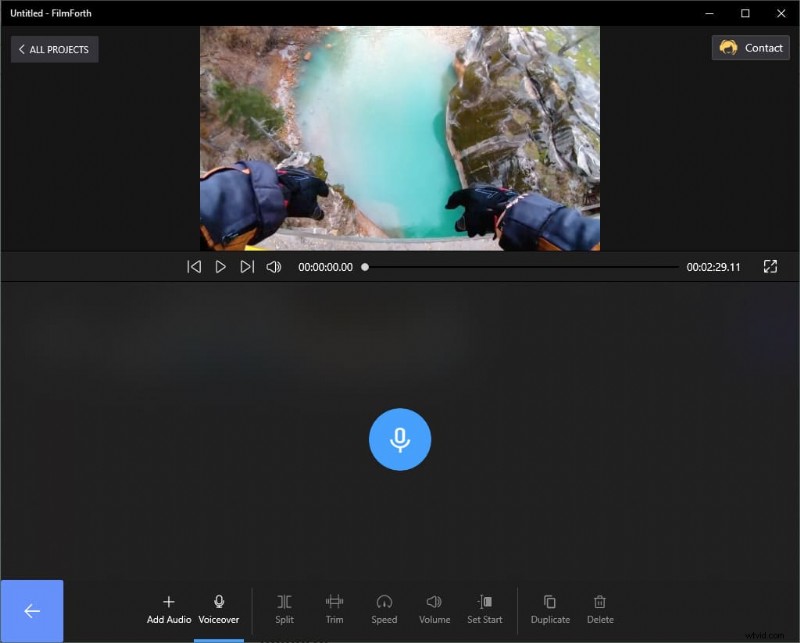The width and height of the screenshot is (800, 643).
Task: Mute the left speaker icon
Action: pyautogui.click(x=272, y=266)
